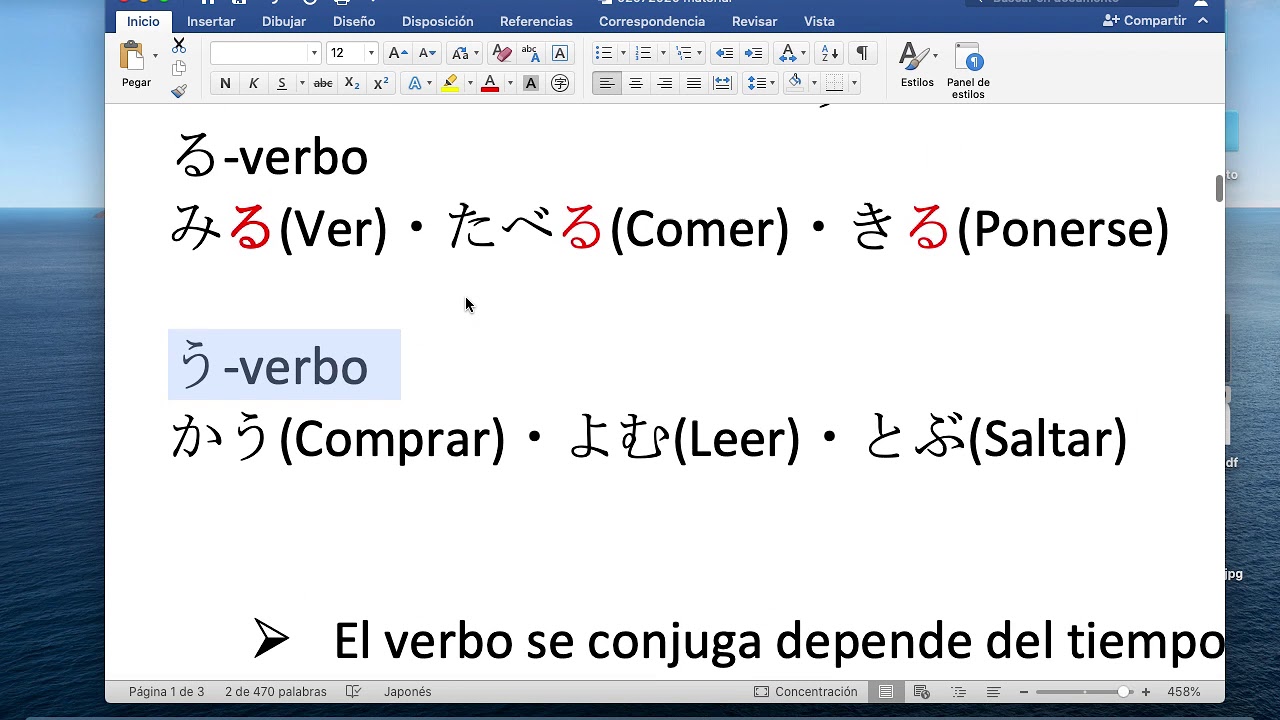Toggle bold N formatting

coord(225,83)
